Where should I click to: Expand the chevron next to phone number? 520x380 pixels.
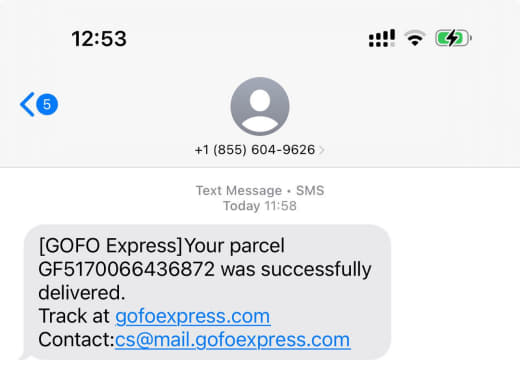(322, 150)
